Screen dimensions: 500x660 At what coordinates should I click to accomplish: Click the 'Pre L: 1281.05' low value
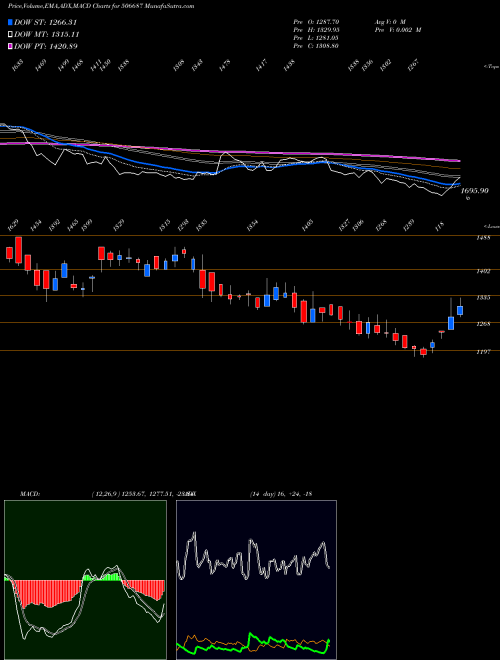point(316,37)
